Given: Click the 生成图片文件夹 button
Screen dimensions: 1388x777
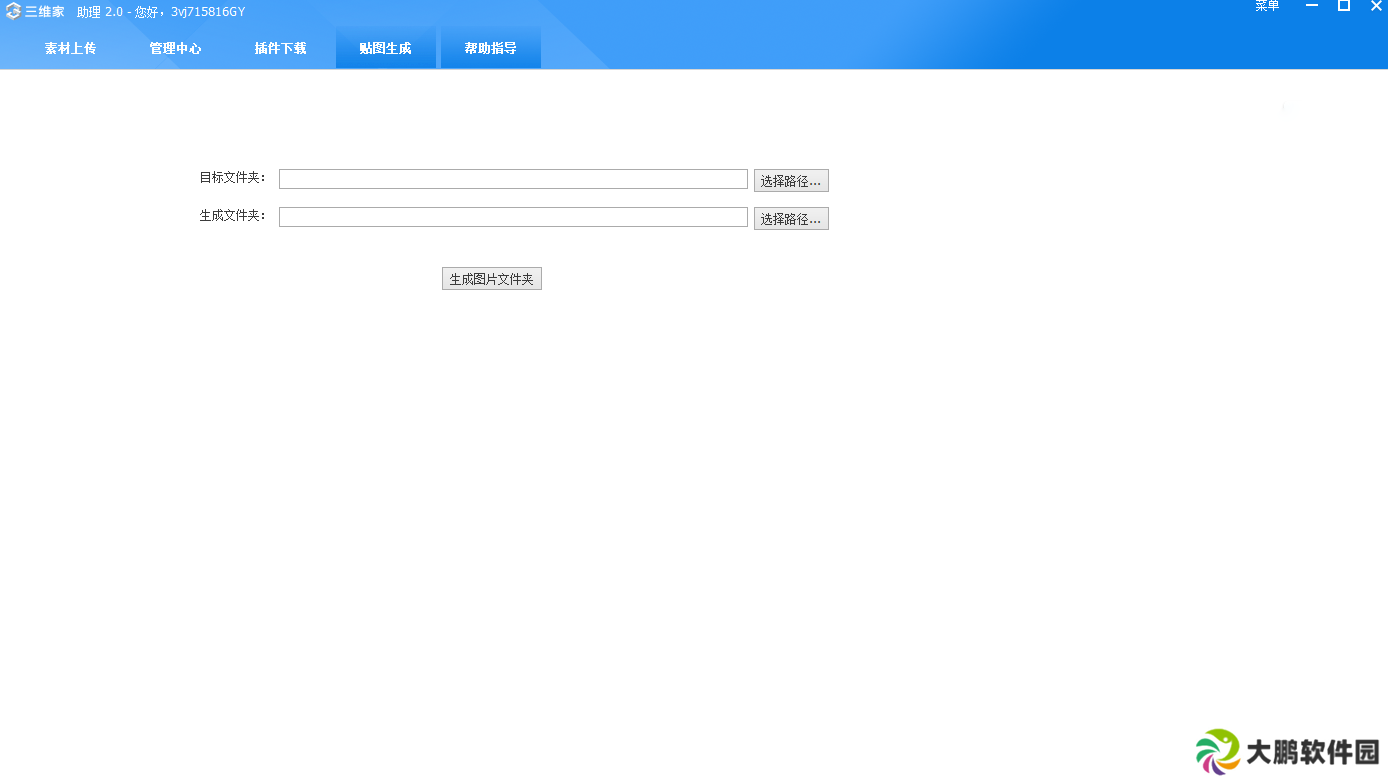Looking at the screenshot, I should 492,279.
